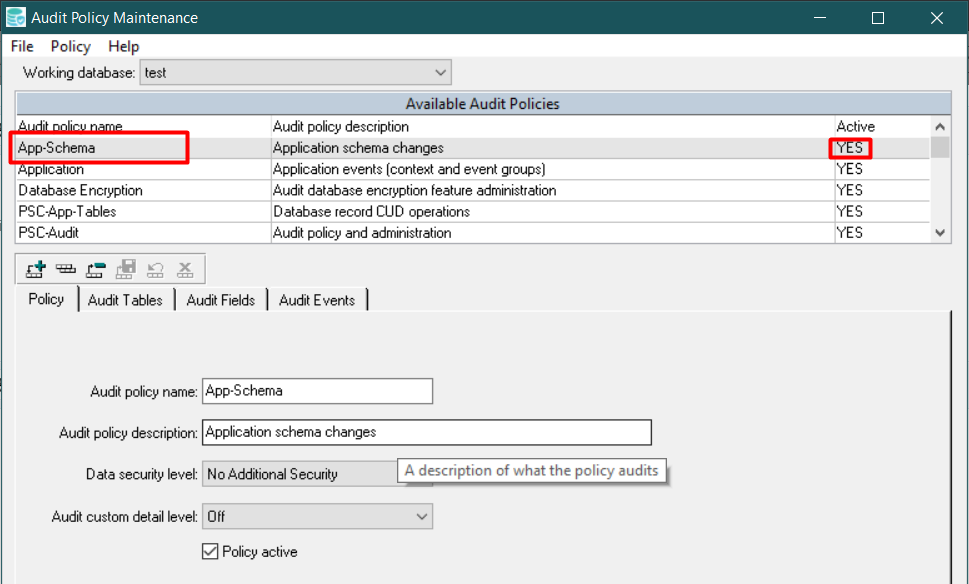Click YES status of the PSC-Audit policy

coord(850,232)
